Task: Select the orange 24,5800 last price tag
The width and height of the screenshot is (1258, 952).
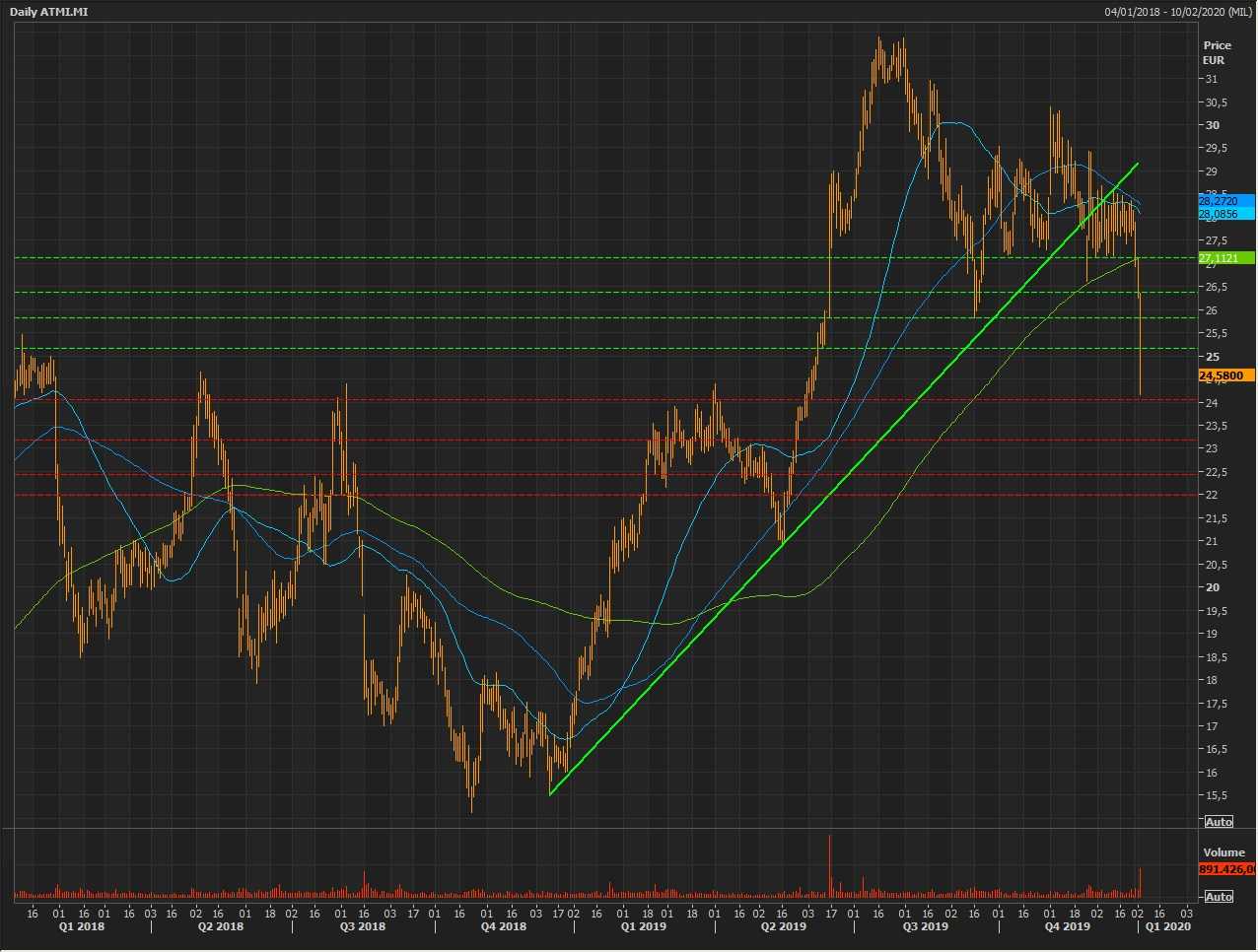Action: pyautogui.click(x=1225, y=375)
